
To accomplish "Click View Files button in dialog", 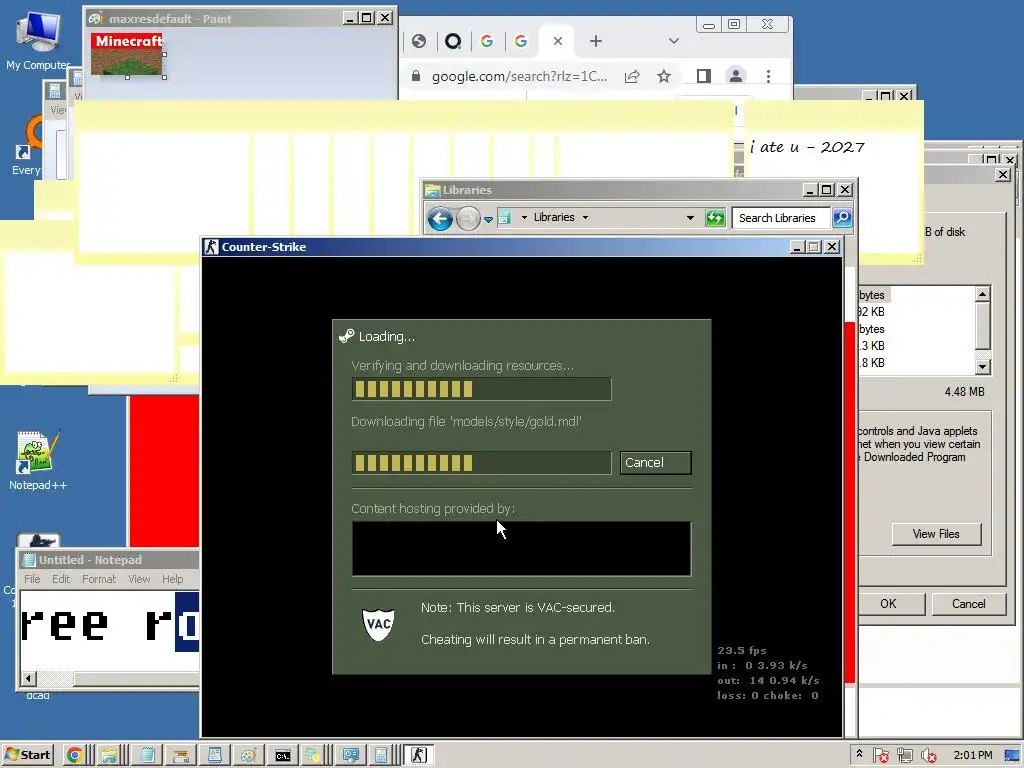I will (936, 534).
